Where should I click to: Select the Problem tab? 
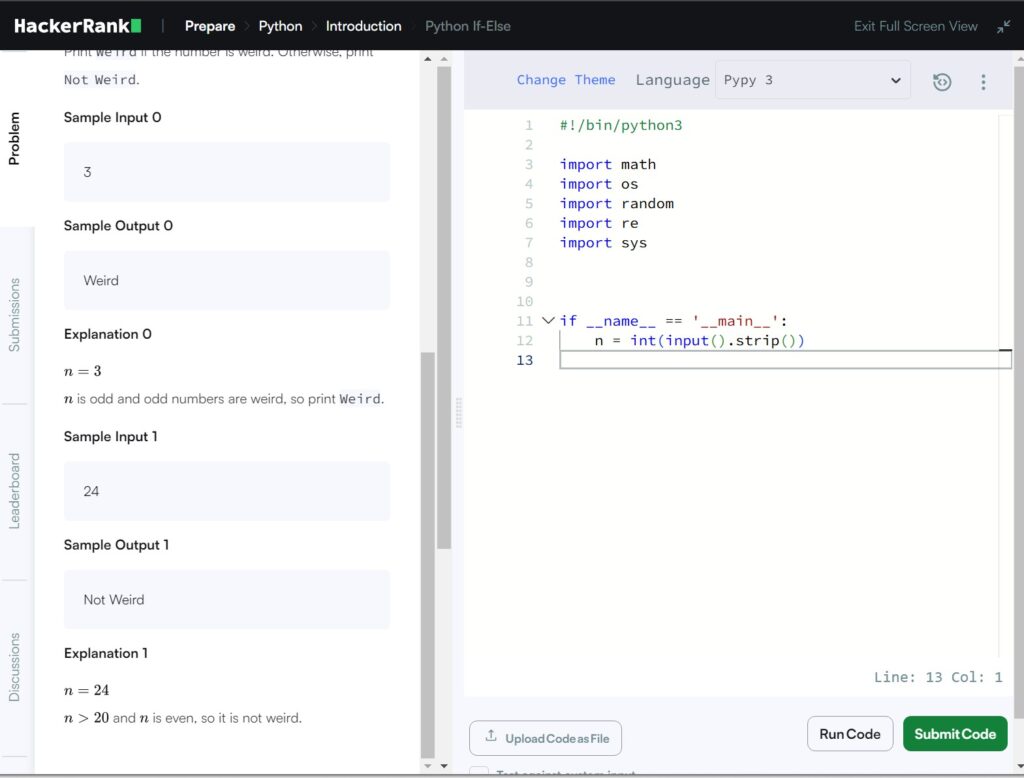point(15,138)
